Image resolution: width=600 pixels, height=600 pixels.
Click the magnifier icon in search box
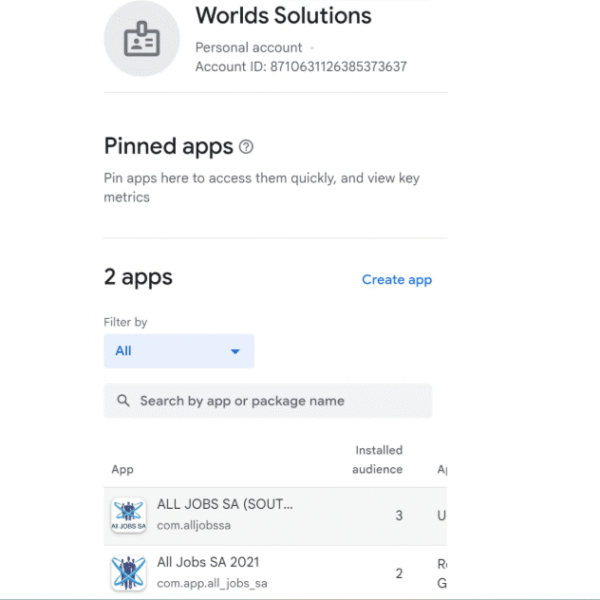124,401
